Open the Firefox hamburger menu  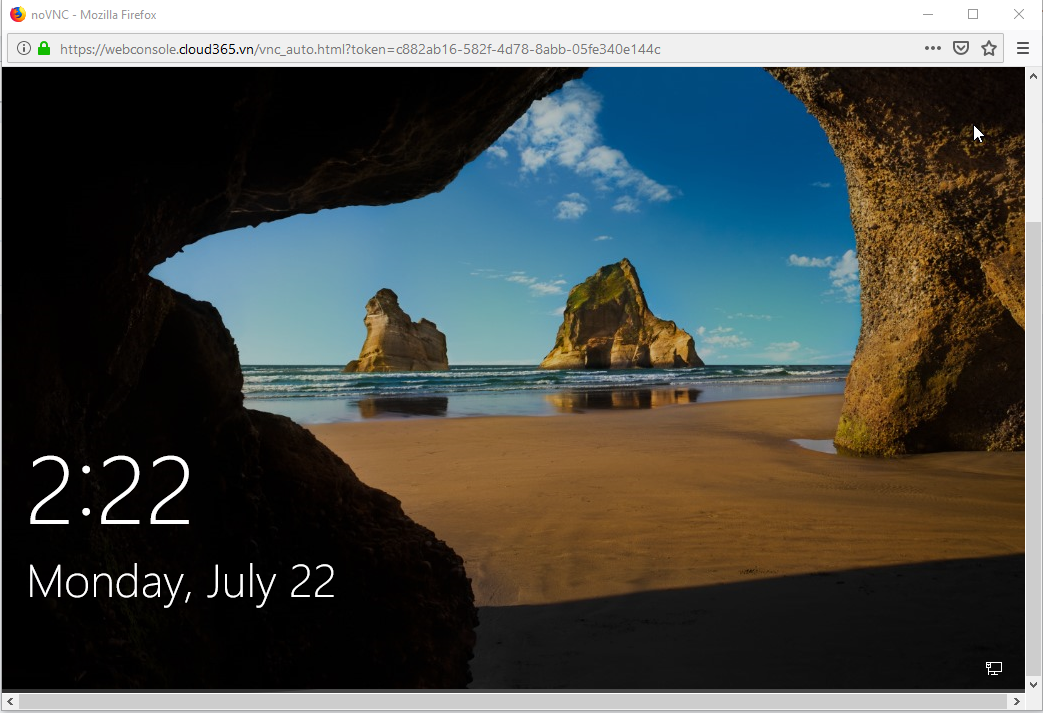pos(1023,48)
